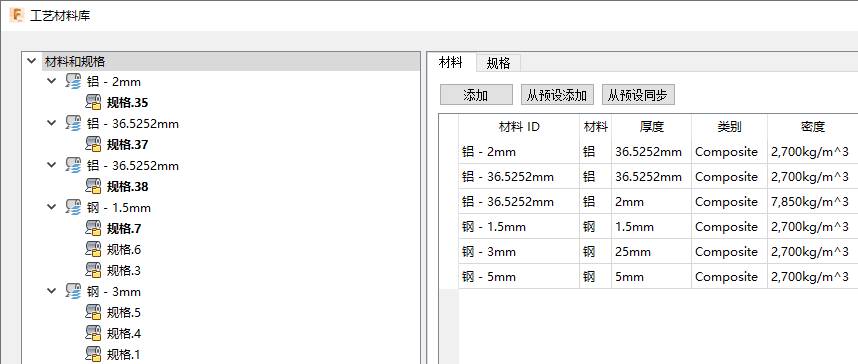
Task: Click the 从预设添加 button
Action: click(x=557, y=95)
